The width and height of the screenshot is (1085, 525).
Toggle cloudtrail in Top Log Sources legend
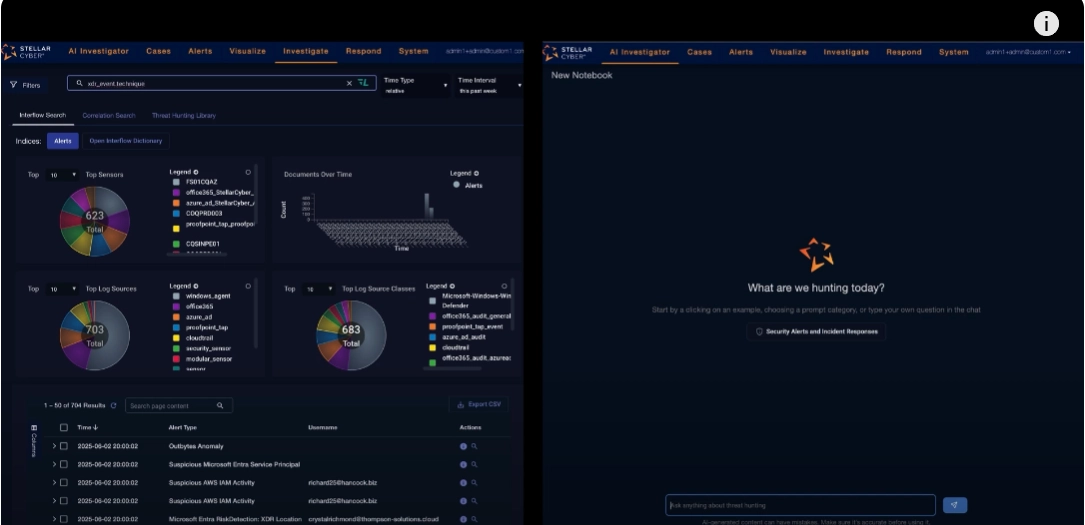tap(193, 338)
